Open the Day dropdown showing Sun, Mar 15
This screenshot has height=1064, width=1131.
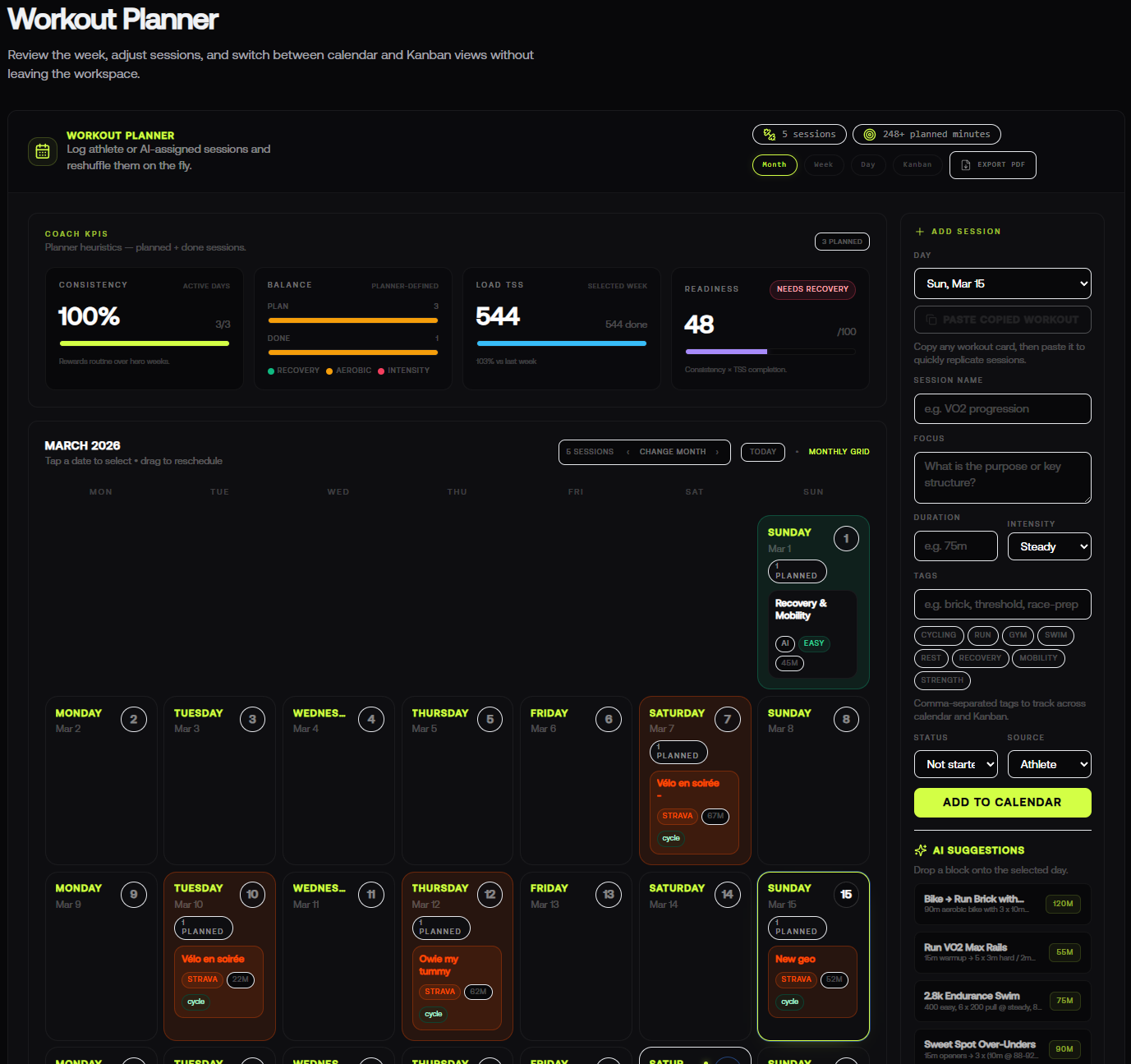pos(1002,283)
